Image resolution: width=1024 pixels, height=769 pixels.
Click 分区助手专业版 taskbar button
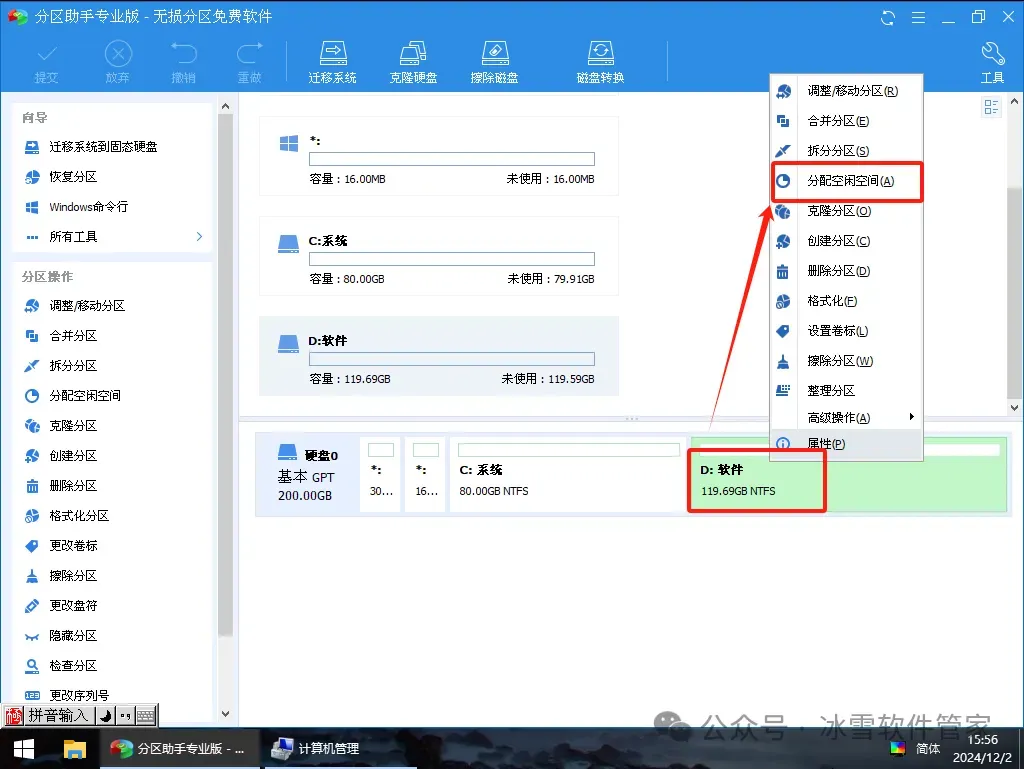[x=178, y=749]
